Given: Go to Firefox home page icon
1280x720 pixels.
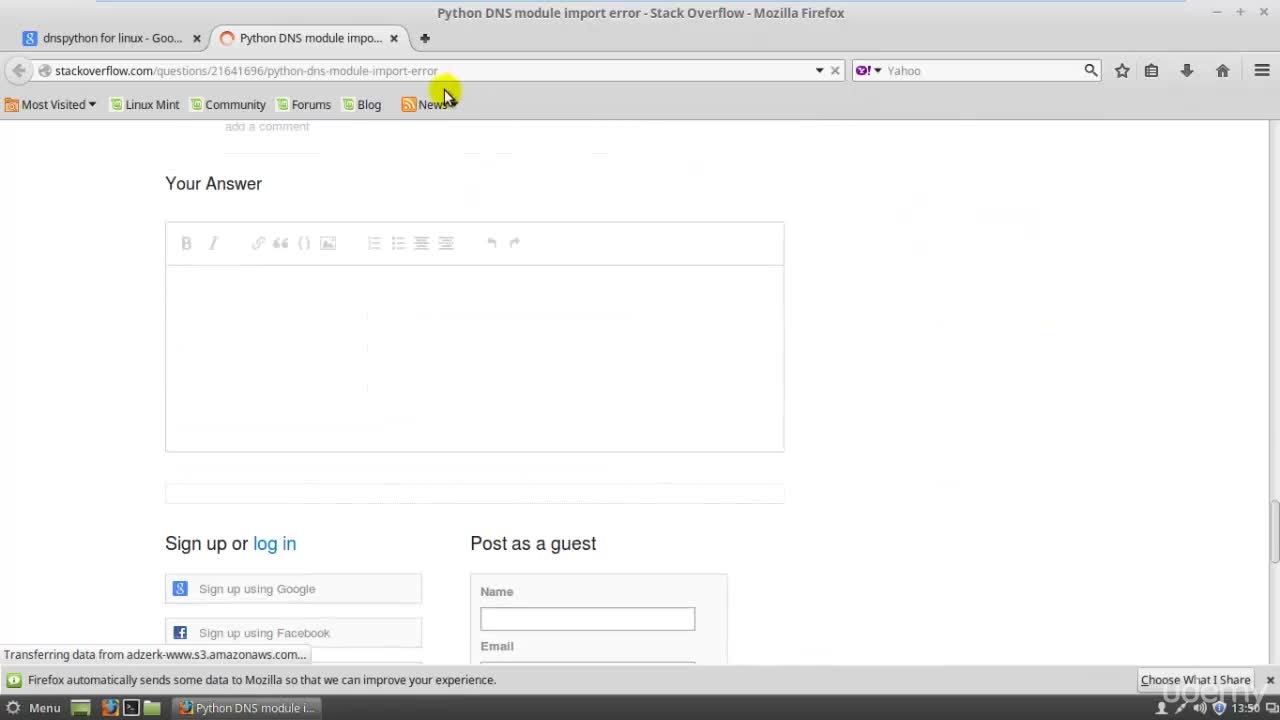Looking at the screenshot, I should pos(1222,70).
